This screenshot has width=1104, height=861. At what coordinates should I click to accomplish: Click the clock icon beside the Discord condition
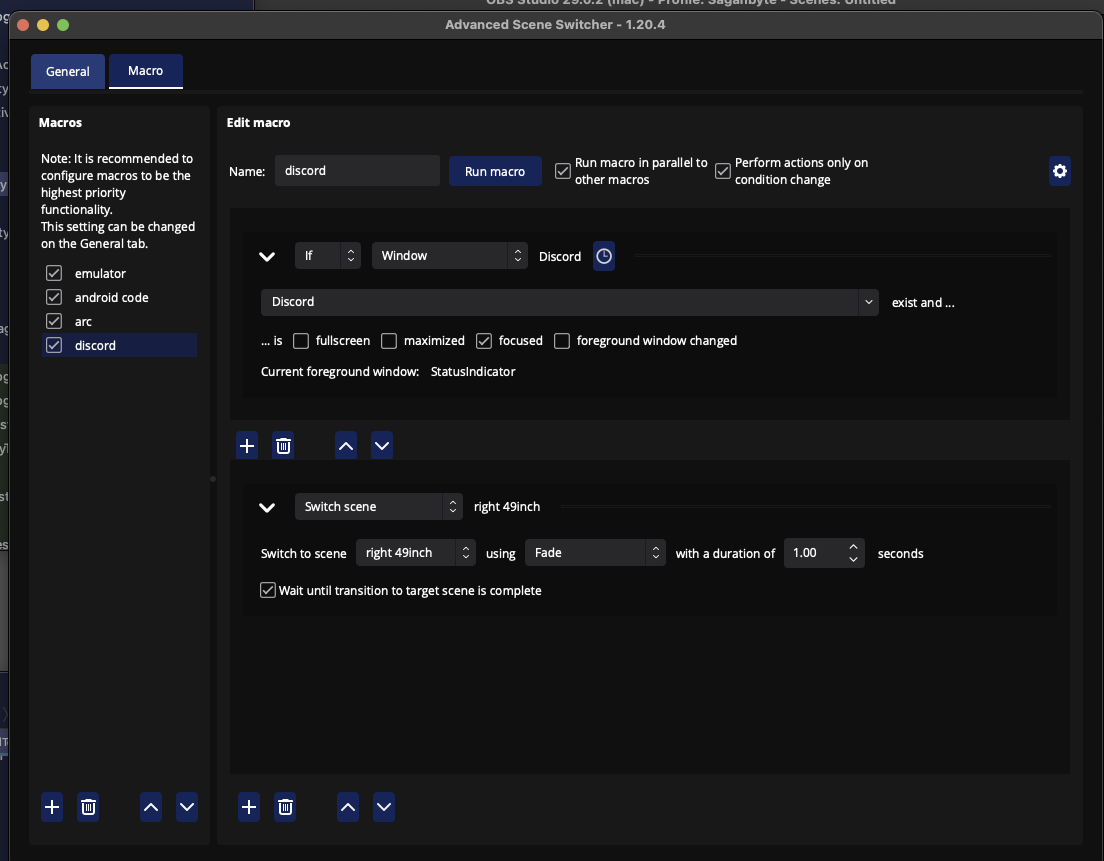[604, 256]
